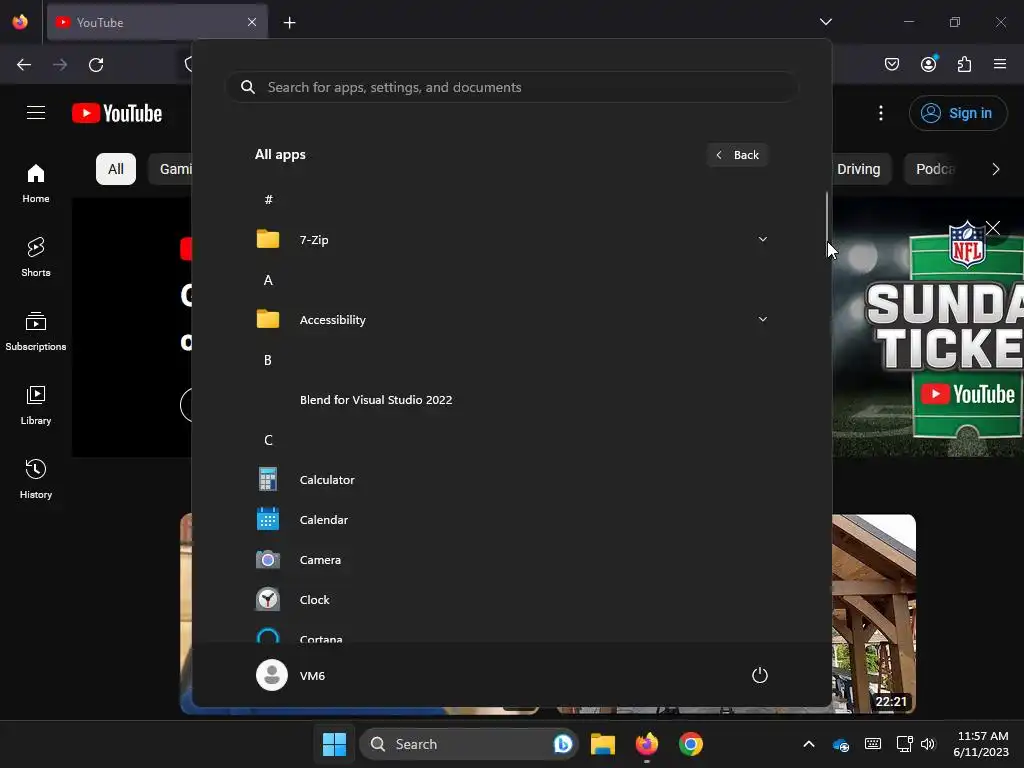Click the Windows Start button

click(x=334, y=744)
